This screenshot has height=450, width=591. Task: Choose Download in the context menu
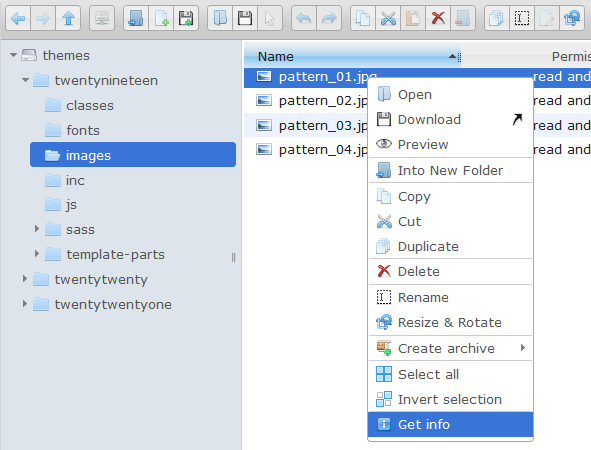450,119
